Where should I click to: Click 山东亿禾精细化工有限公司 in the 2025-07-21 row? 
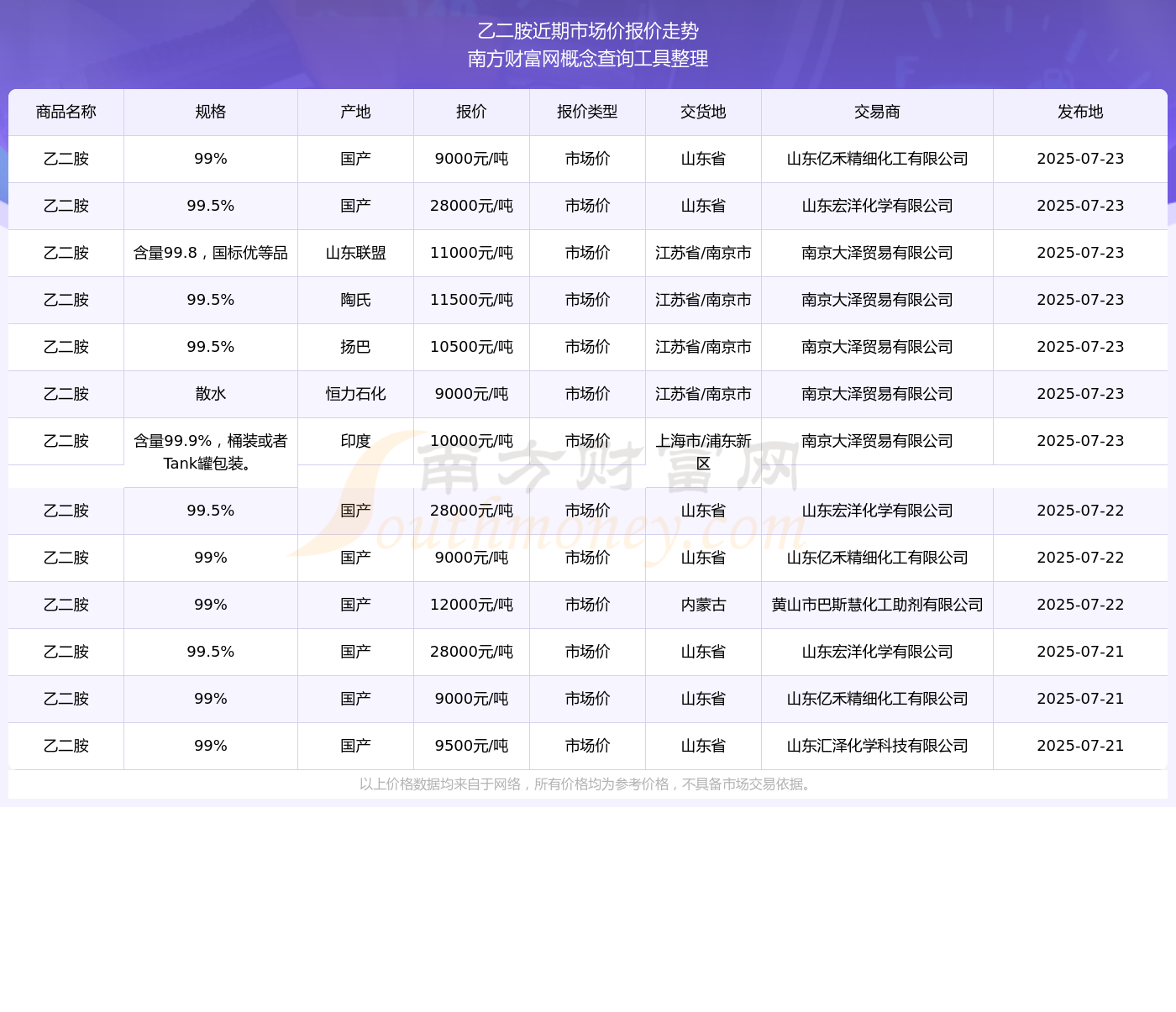877,699
